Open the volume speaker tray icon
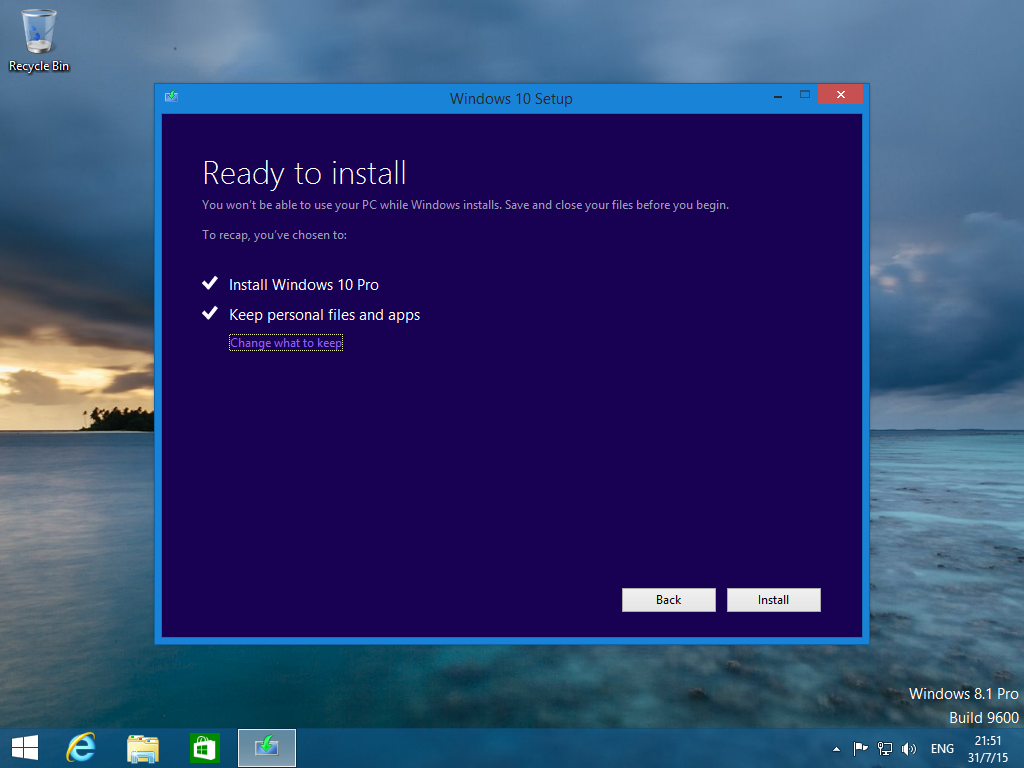Screen dimensions: 1024x768 coord(909,749)
